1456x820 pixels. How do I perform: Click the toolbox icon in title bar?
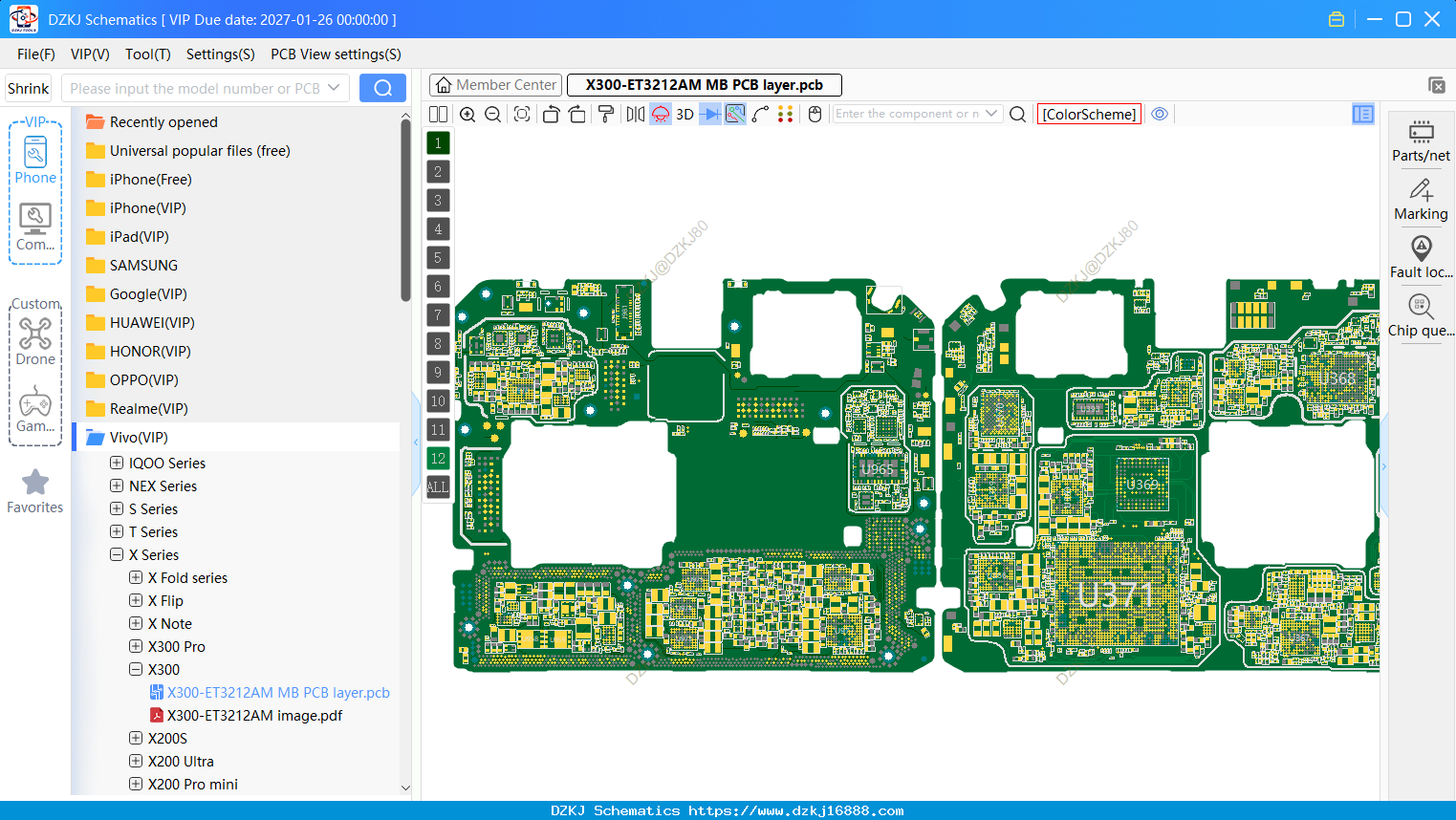[x=1336, y=19]
